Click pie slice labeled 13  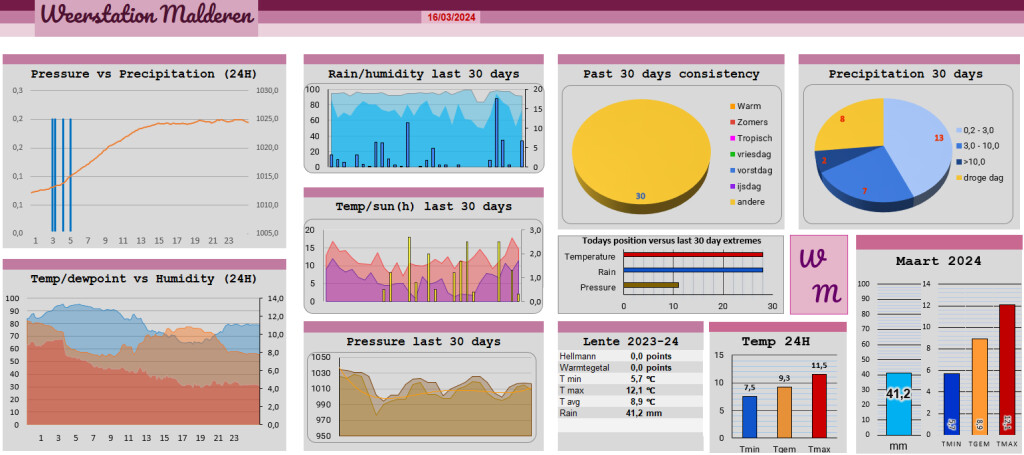(920, 144)
